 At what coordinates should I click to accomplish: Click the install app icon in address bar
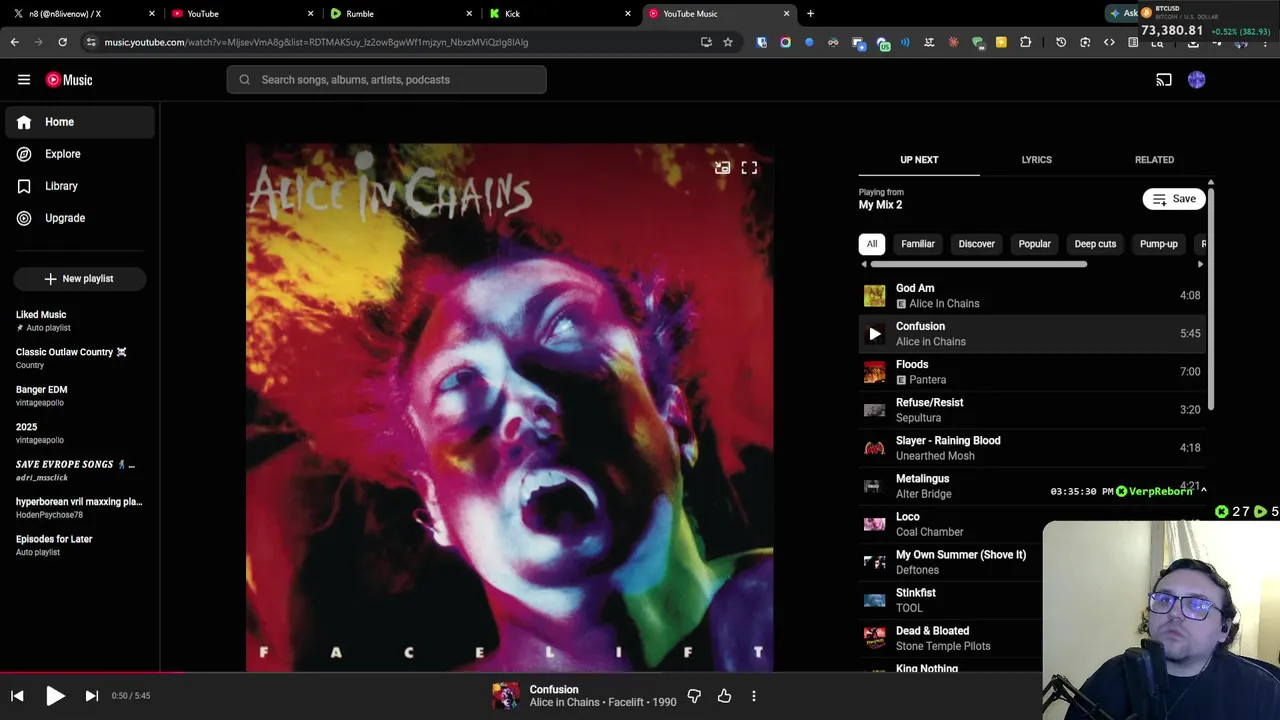click(706, 42)
